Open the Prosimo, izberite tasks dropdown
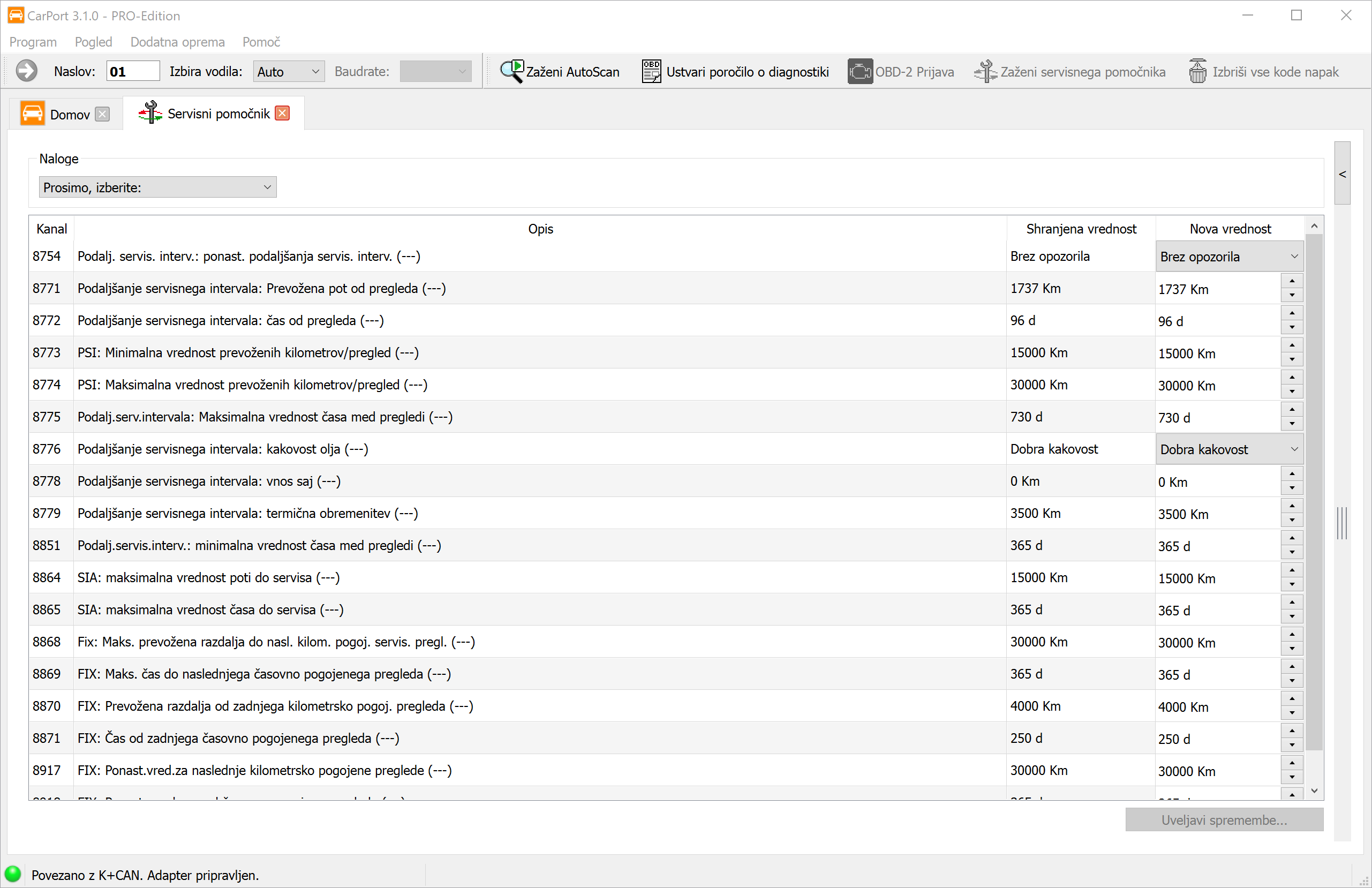 157,187
